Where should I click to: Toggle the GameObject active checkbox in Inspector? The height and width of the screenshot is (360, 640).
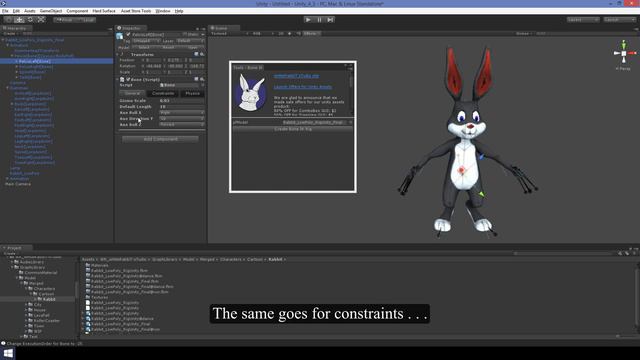(128, 35)
